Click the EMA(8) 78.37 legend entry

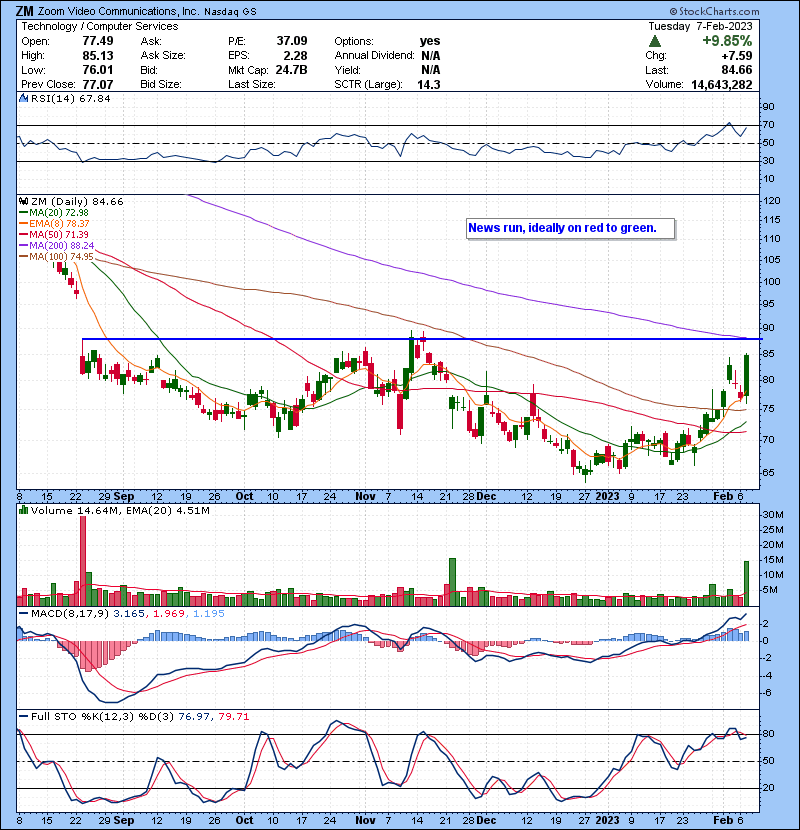(x=54, y=224)
